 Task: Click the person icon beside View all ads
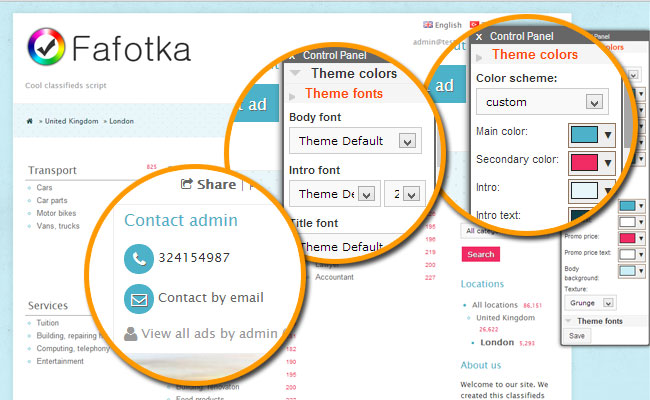coord(131,334)
